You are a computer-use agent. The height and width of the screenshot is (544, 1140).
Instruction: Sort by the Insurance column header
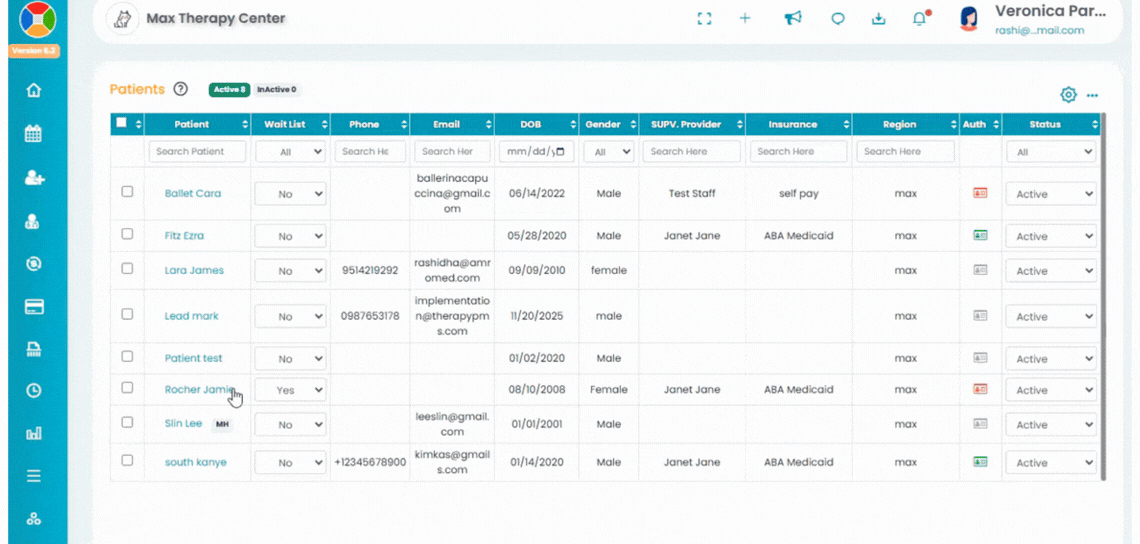point(798,124)
